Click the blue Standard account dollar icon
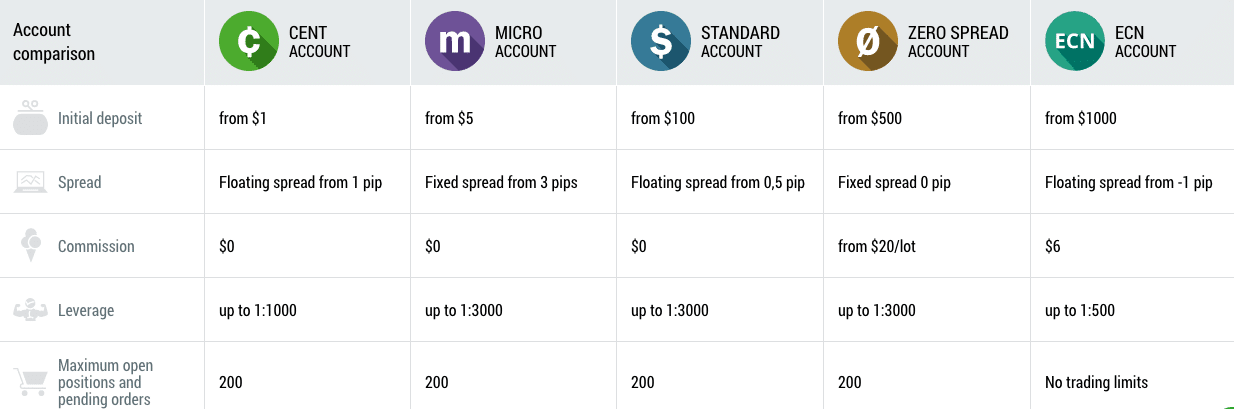The height and width of the screenshot is (409, 1234). click(x=661, y=41)
